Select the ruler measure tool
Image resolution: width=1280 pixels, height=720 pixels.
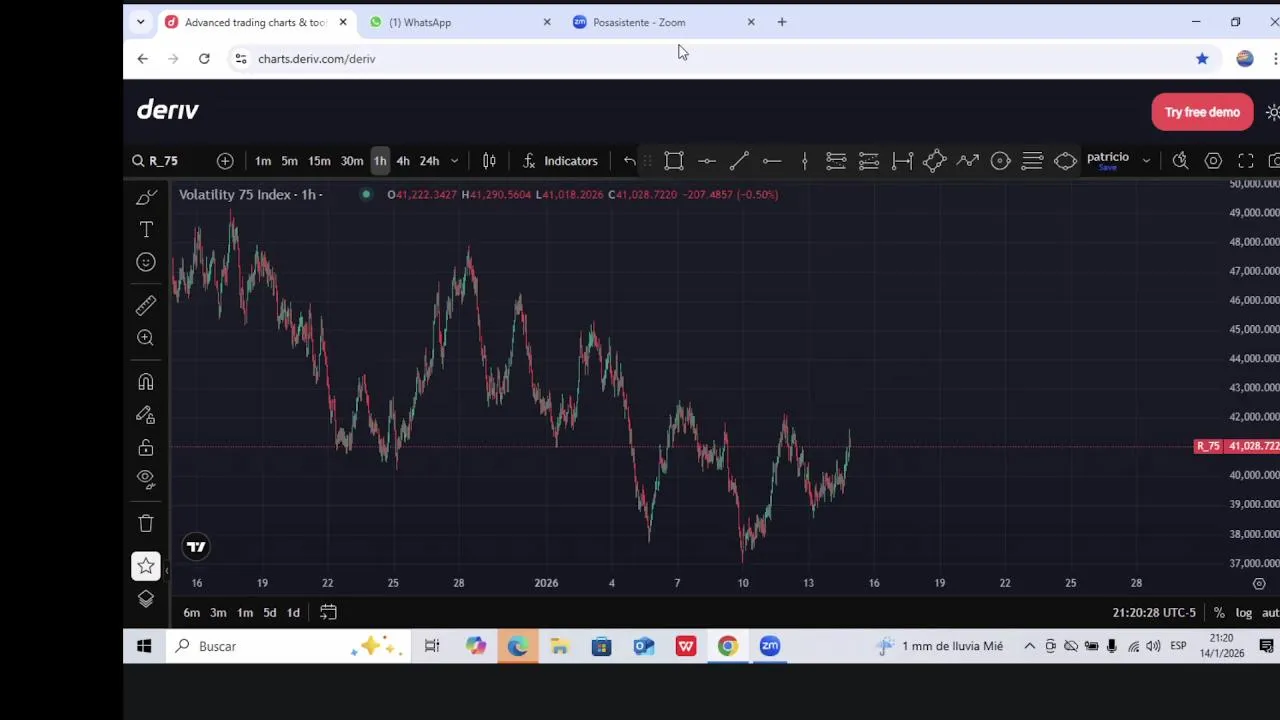pos(146,305)
